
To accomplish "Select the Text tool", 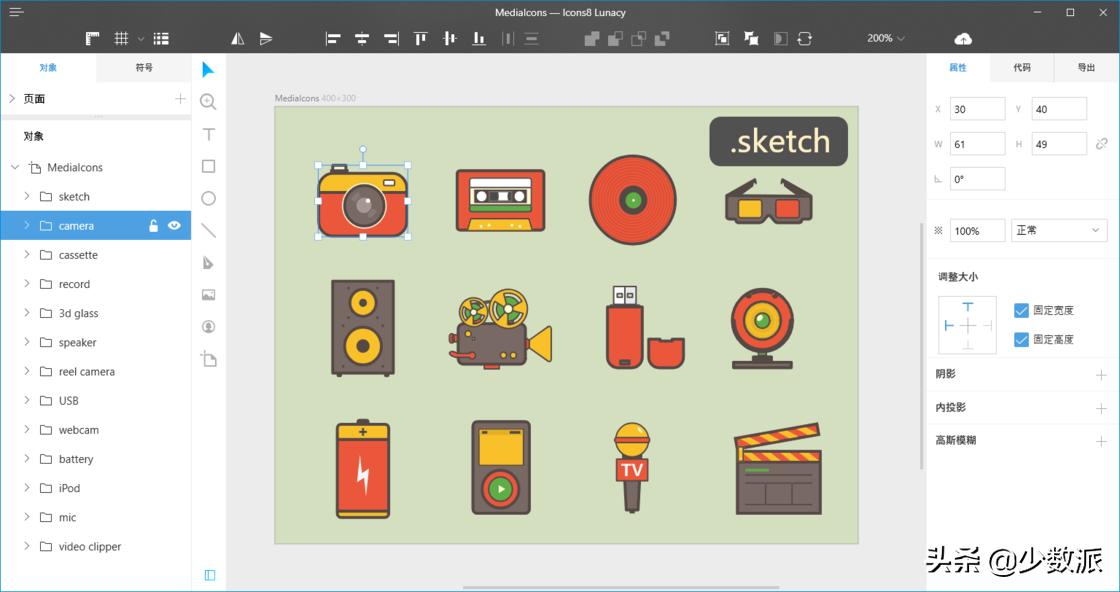I will click(x=208, y=134).
